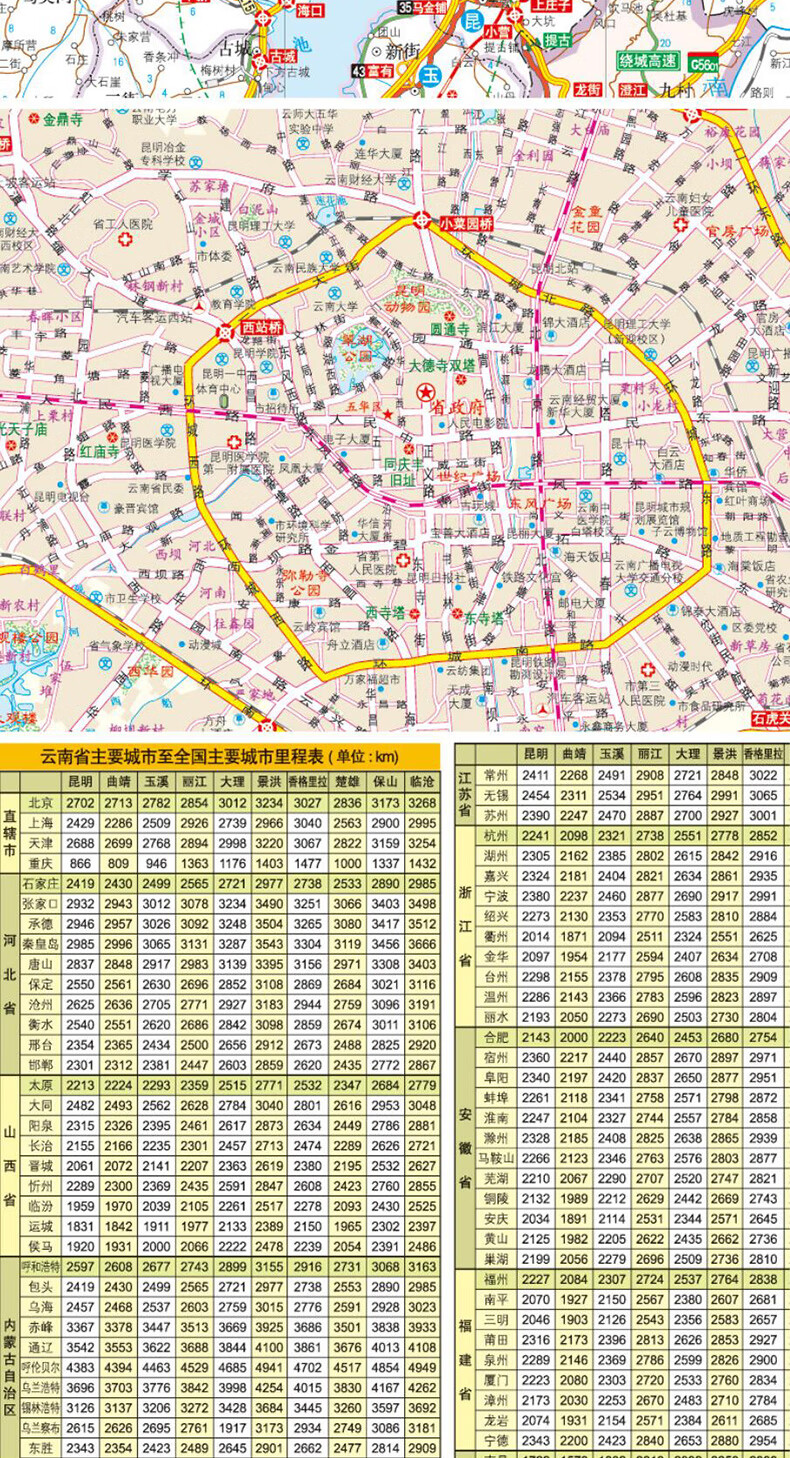
Task: Click the red temple icon at 金鼎寺
Action: [x=33, y=119]
